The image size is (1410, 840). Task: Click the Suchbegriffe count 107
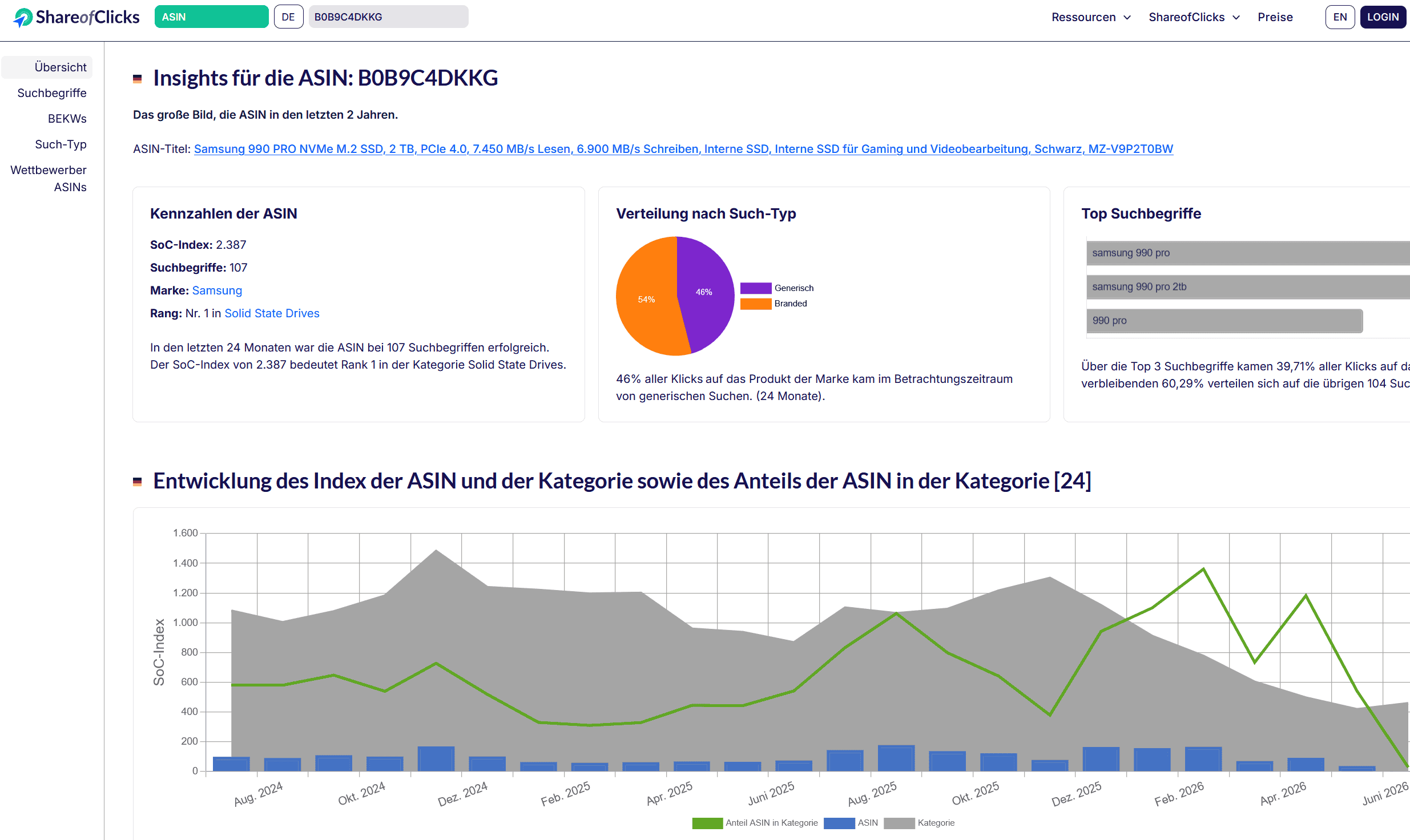(x=239, y=268)
